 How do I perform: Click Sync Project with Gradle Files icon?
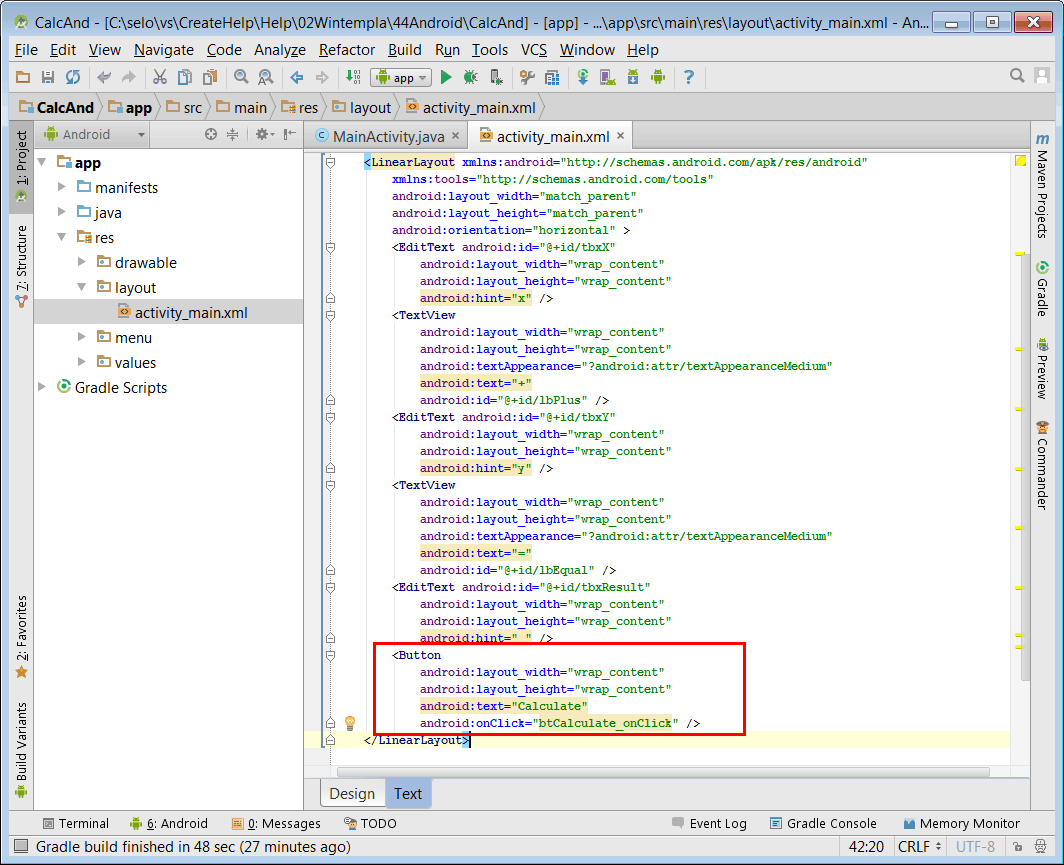click(583, 77)
